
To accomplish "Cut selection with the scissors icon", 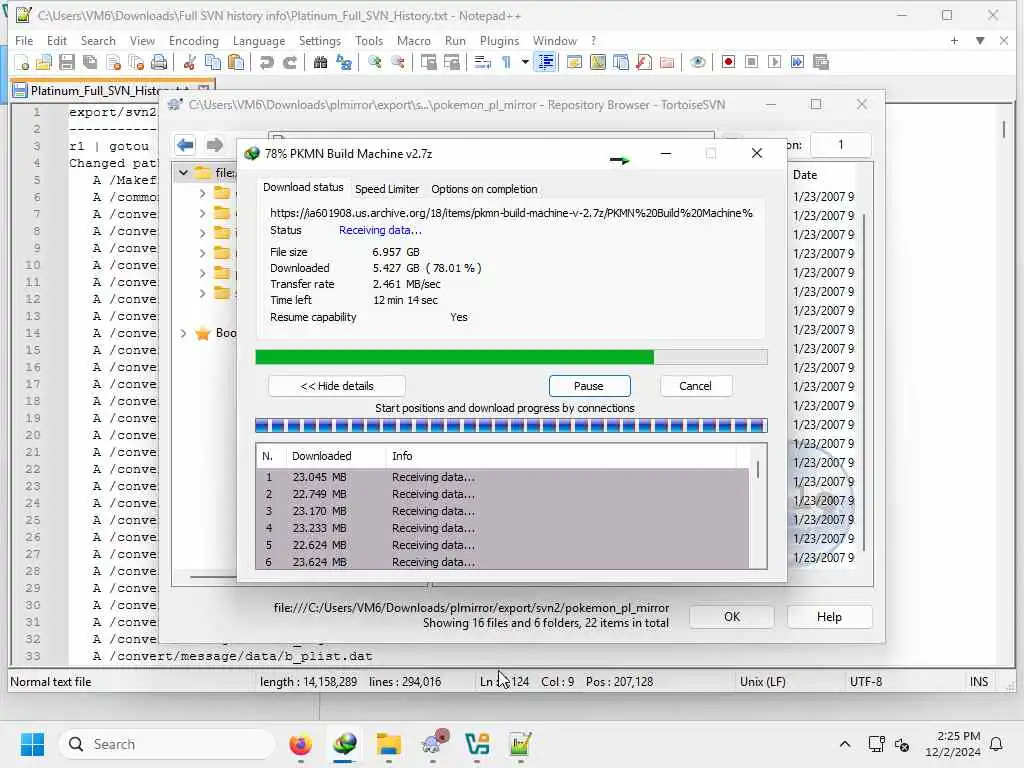I will pyautogui.click(x=190, y=63).
